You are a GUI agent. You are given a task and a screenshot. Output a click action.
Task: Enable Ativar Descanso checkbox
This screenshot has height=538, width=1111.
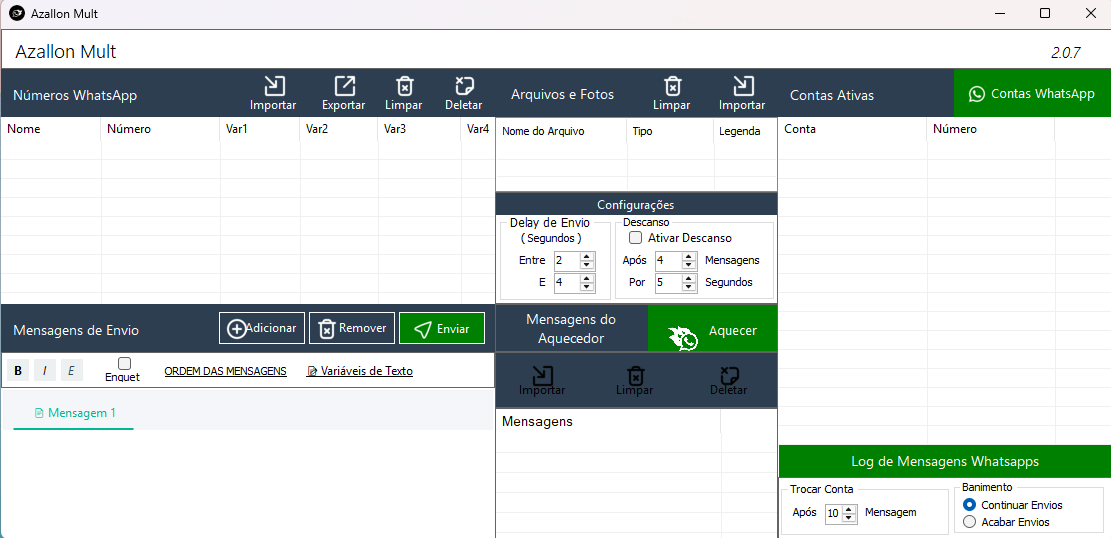(x=636, y=238)
